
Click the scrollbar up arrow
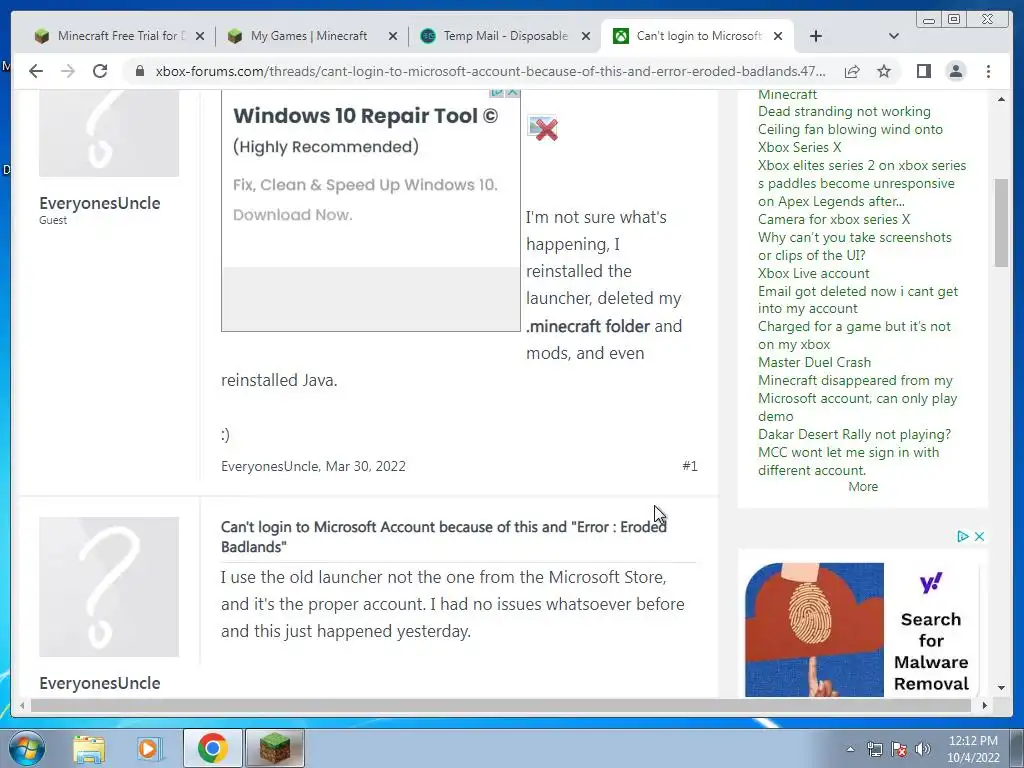click(1001, 99)
